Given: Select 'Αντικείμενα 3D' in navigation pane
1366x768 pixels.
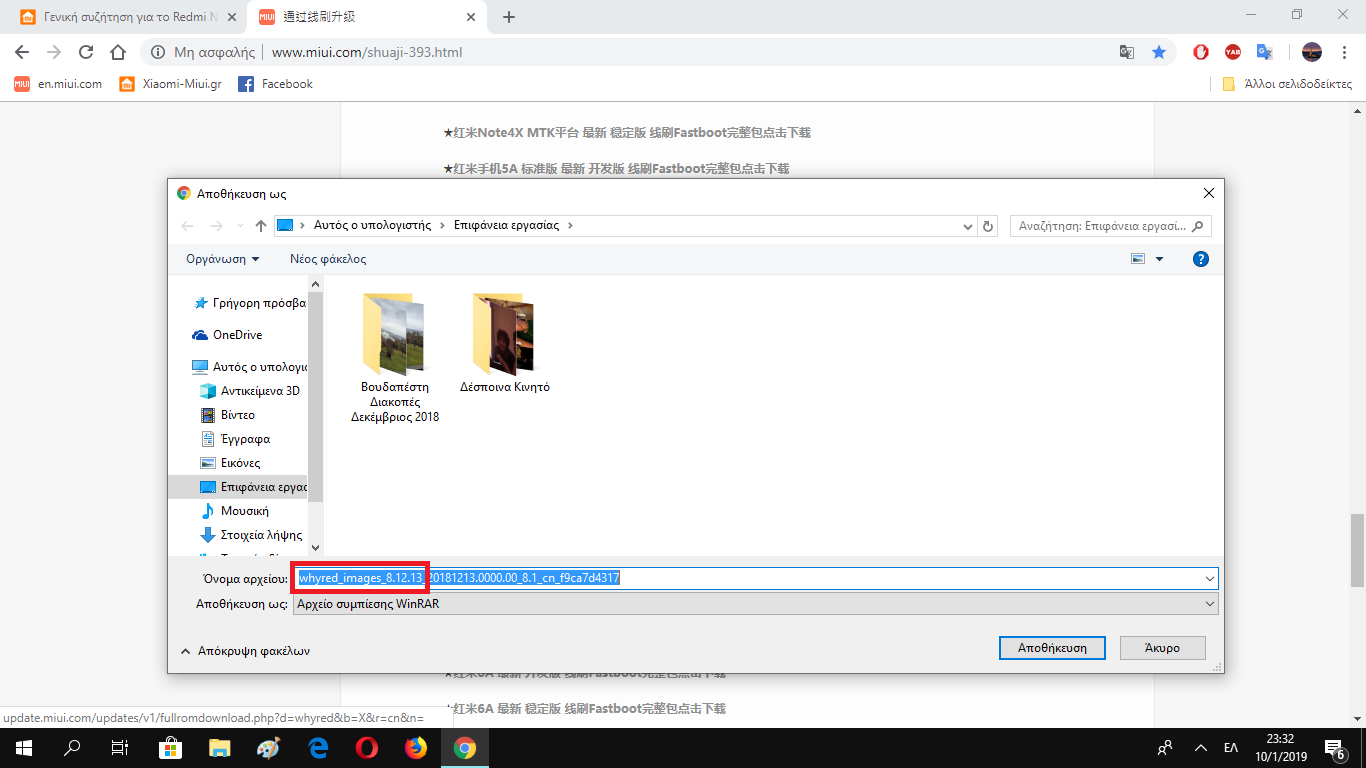Looking at the screenshot, I should point(250,391).
